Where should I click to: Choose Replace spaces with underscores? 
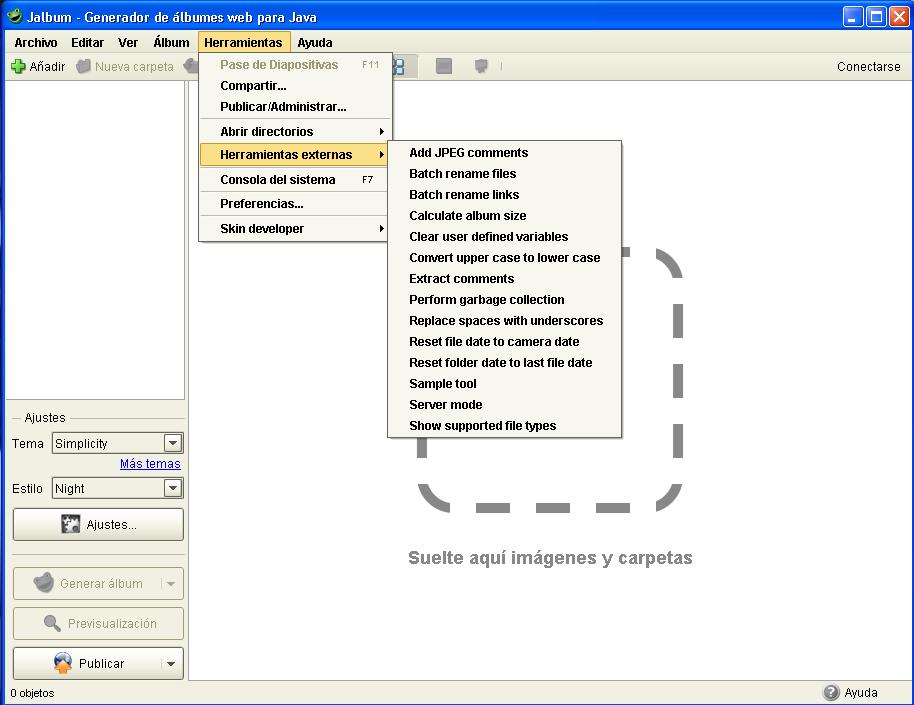(504, 321)
